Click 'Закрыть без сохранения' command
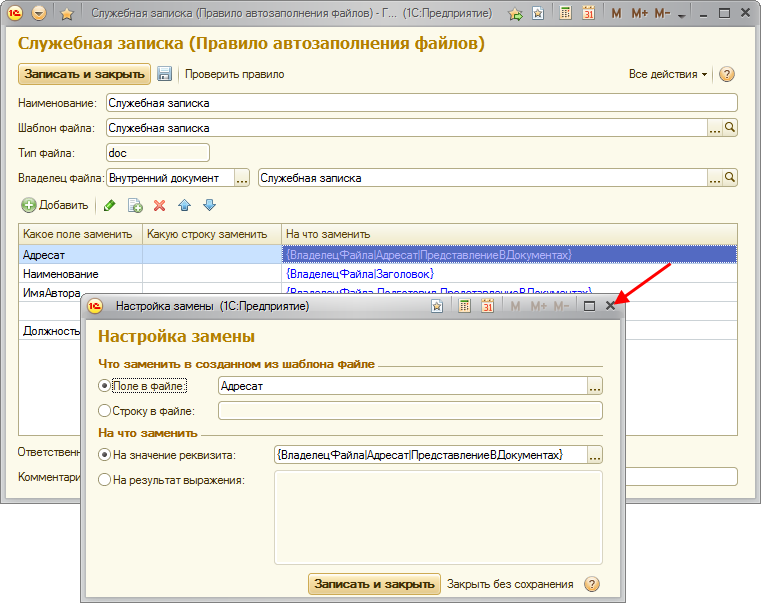This screenshot has height=603, width=761. coord(510,584)
